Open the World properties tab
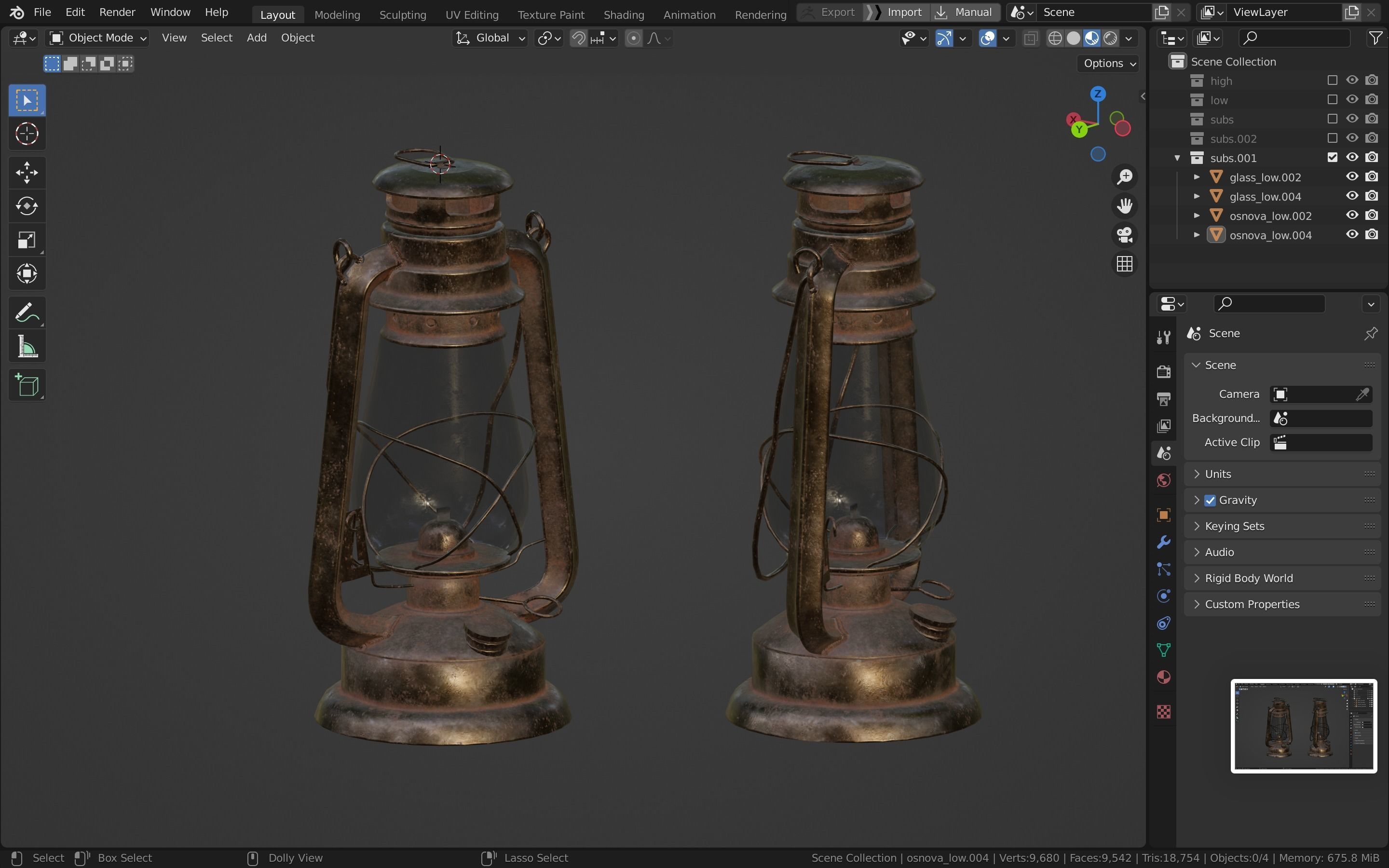1389x868 pixels. (x=1163, y=480)
